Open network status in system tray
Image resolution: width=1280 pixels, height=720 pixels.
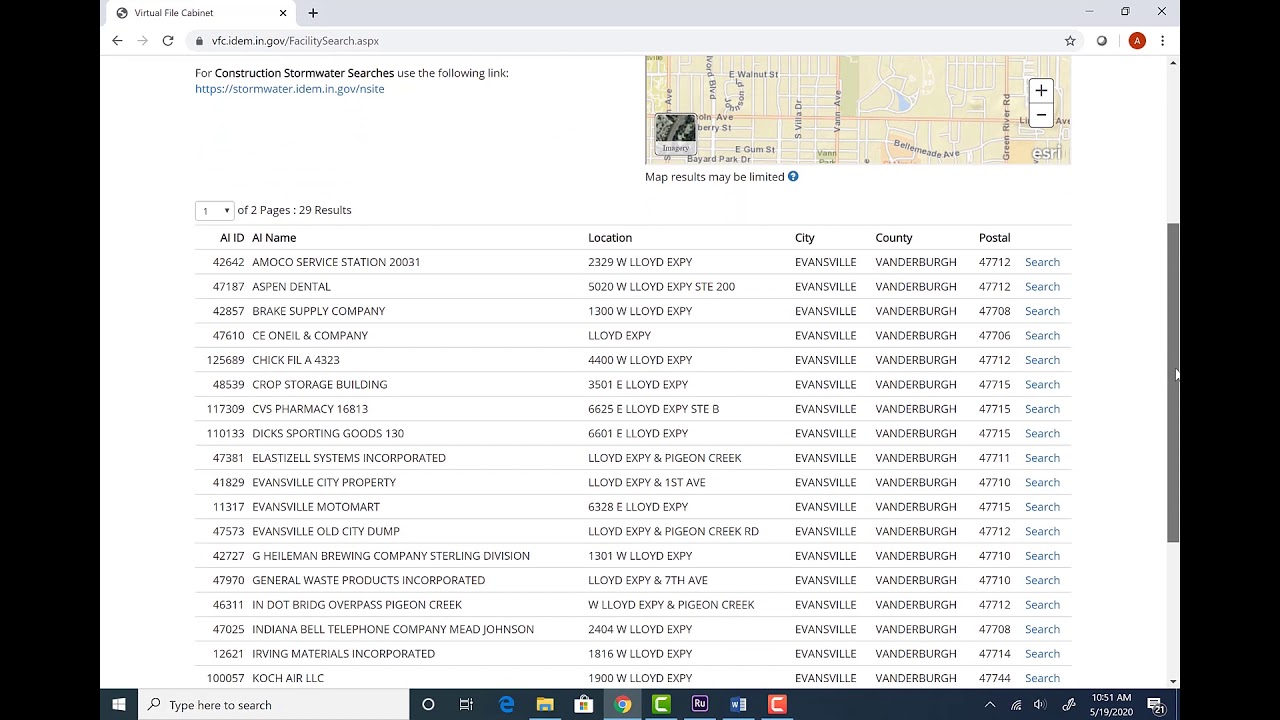[1016, 705]
